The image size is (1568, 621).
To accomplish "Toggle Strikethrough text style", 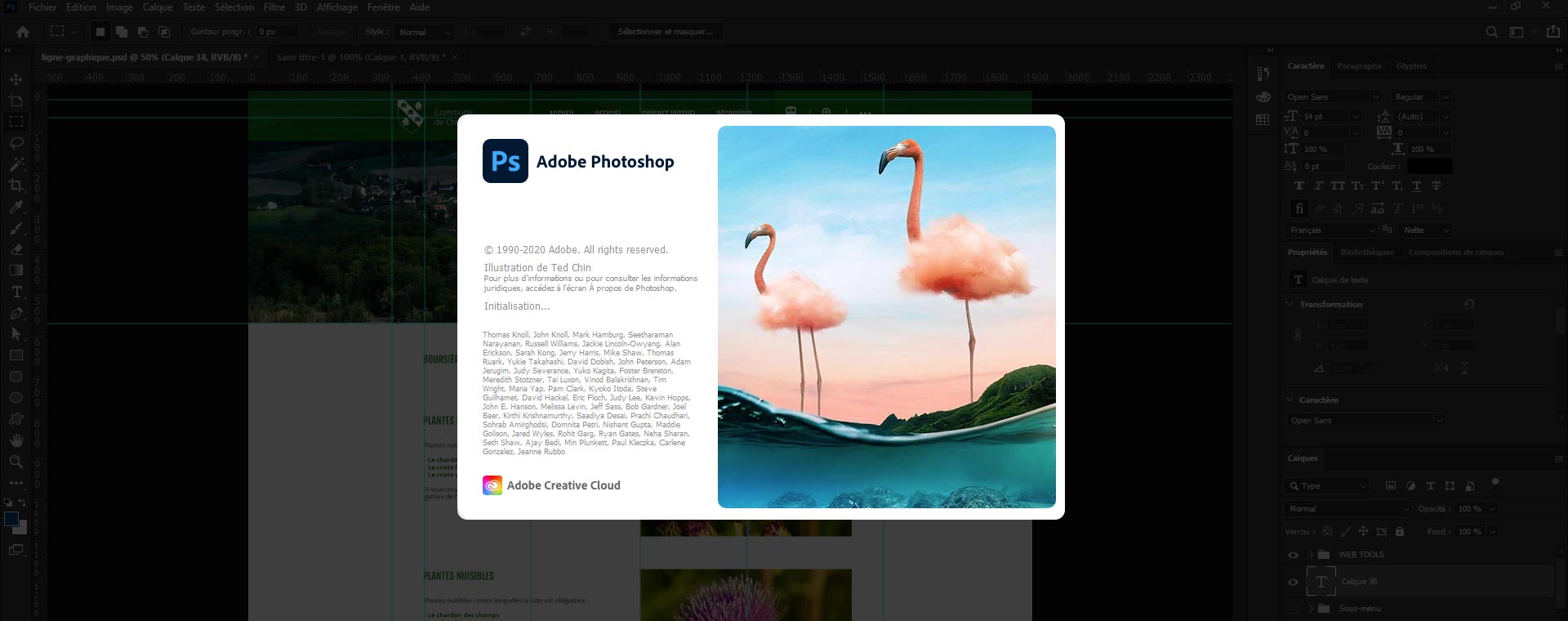I will tap(1437, 186).
